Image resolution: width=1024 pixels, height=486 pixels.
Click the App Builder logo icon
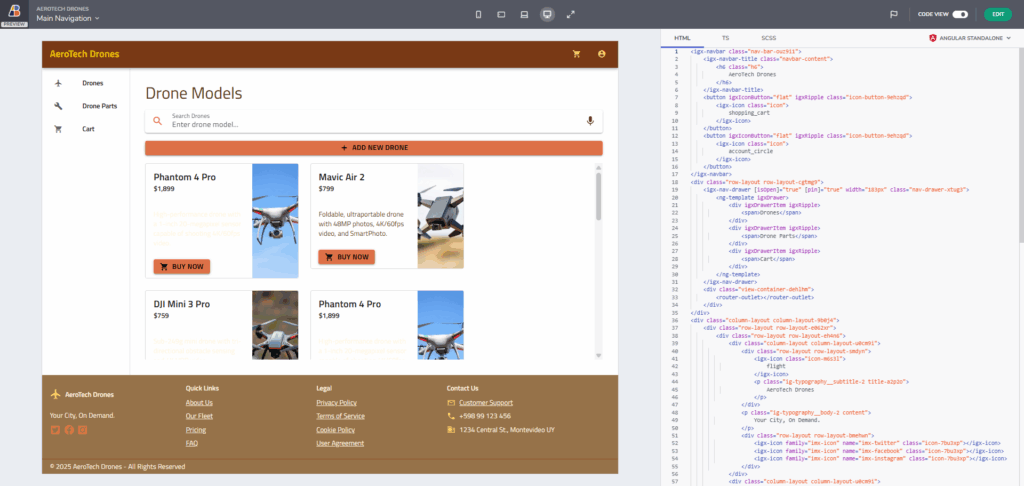[x=14, y=10]
